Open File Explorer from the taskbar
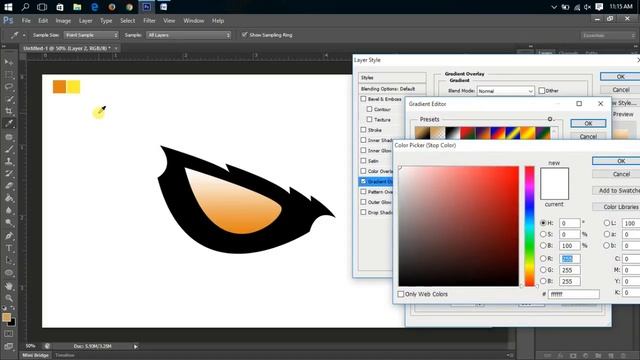Image resolution: width=640 pixels, height=360 pixels. [77, 7]
